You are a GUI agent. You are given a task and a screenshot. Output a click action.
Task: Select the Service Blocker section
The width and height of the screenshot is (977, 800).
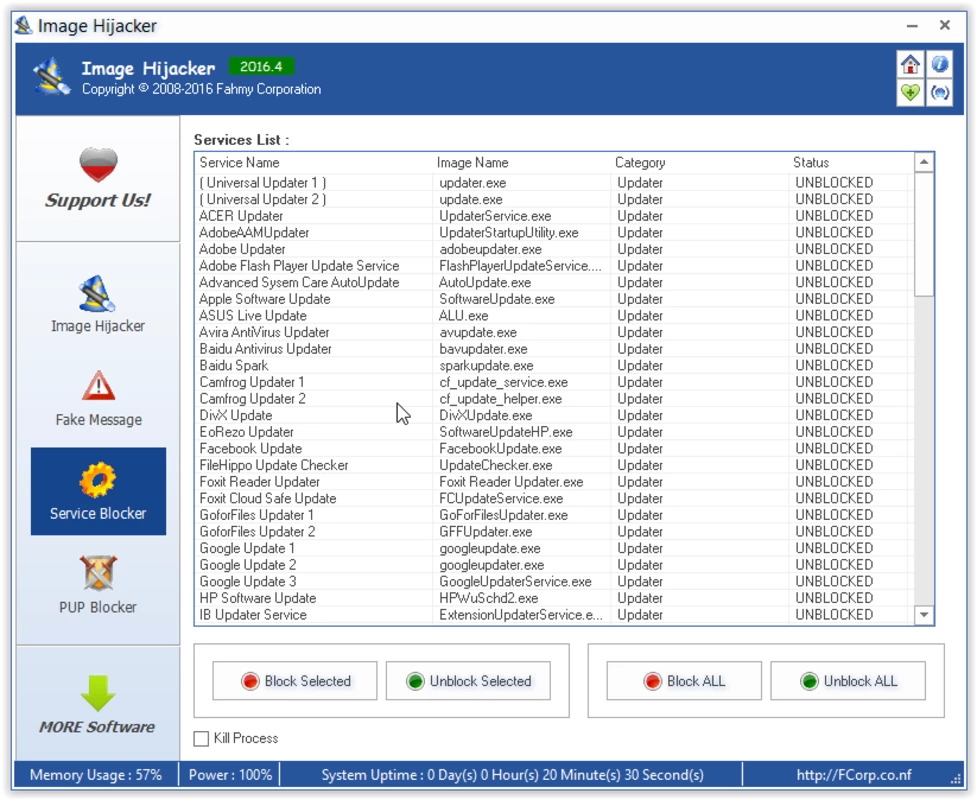click(98, 491)
